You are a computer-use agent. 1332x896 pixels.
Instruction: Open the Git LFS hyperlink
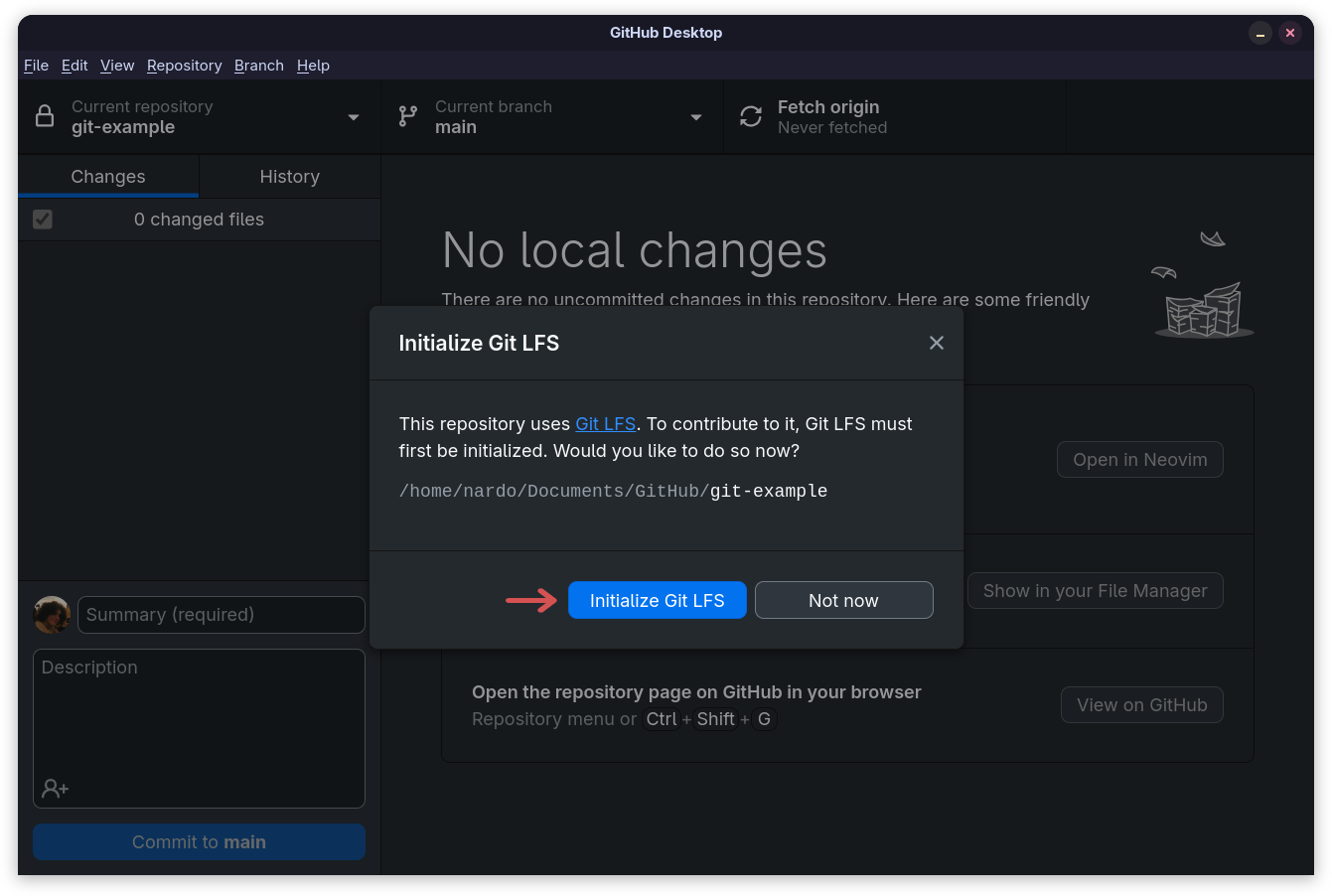pos(606,424)
